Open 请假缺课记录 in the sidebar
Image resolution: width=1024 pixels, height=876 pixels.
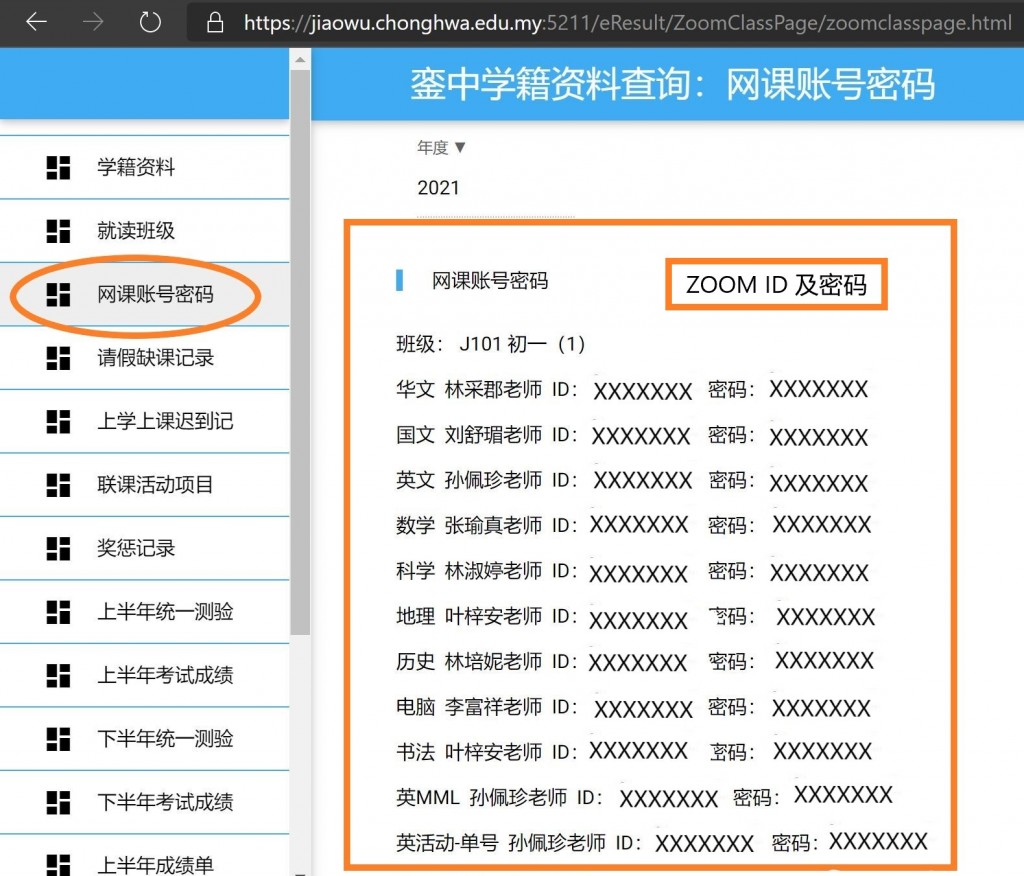click(144, 358)
